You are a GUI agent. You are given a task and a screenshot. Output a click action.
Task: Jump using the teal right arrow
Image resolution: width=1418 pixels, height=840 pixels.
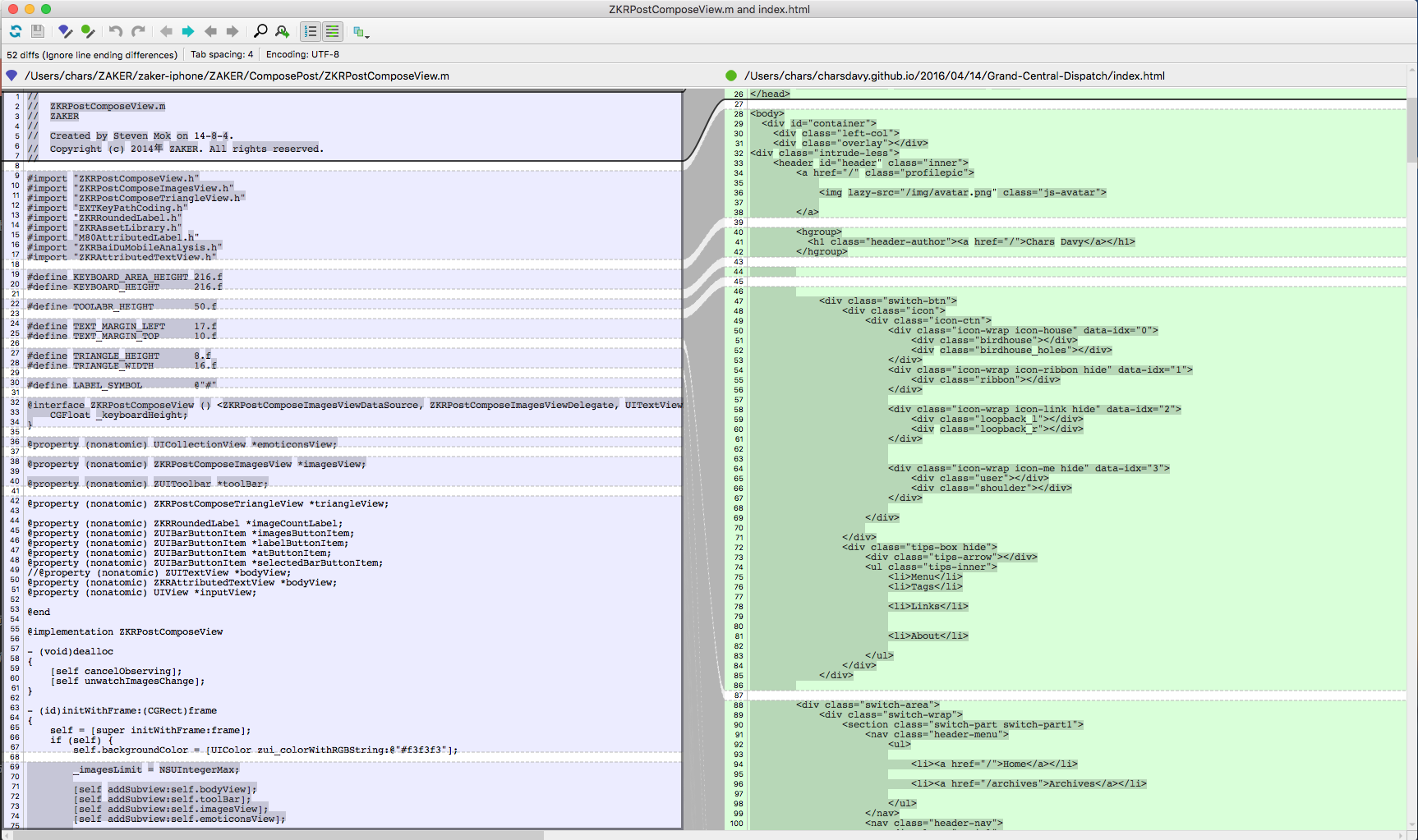click(188, 31)
